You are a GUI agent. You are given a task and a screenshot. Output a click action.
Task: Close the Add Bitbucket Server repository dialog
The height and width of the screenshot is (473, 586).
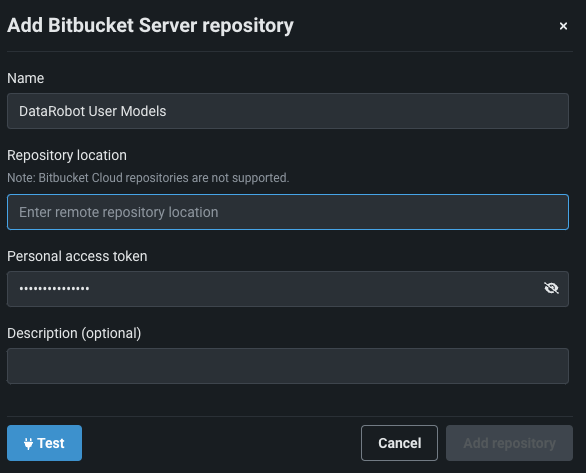click(x=563, y=26)
